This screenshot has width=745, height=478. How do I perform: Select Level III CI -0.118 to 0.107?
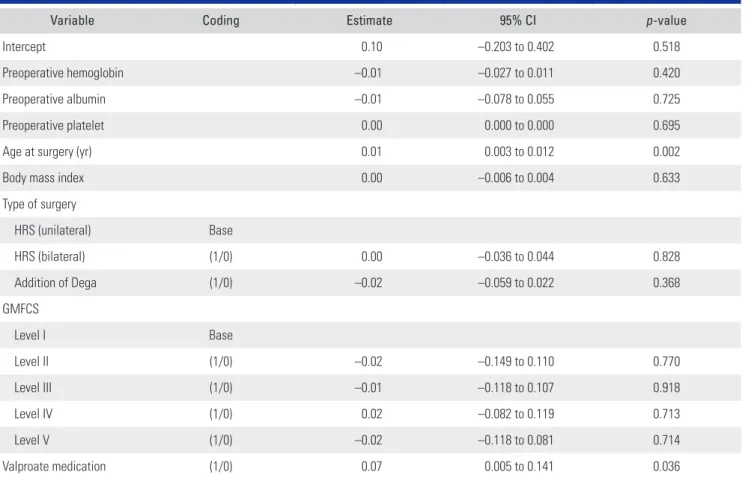(x=516, y=387)
